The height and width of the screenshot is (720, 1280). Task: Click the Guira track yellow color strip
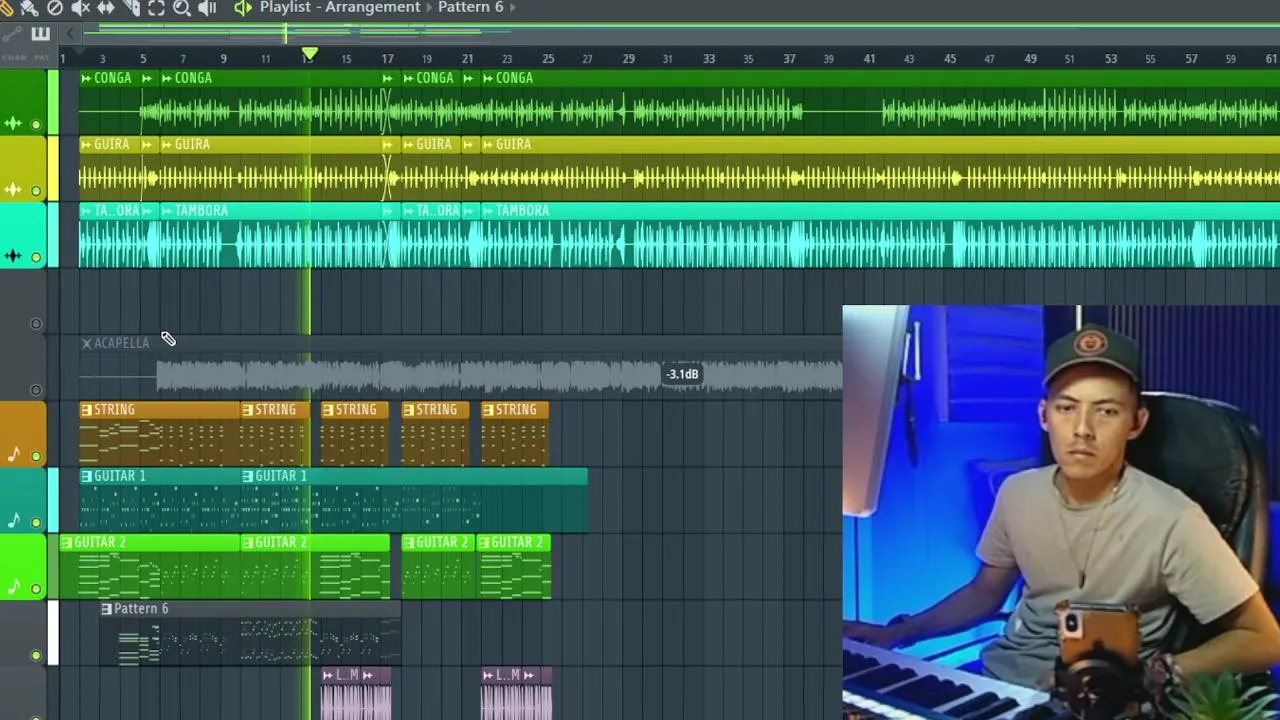(53, 168)
